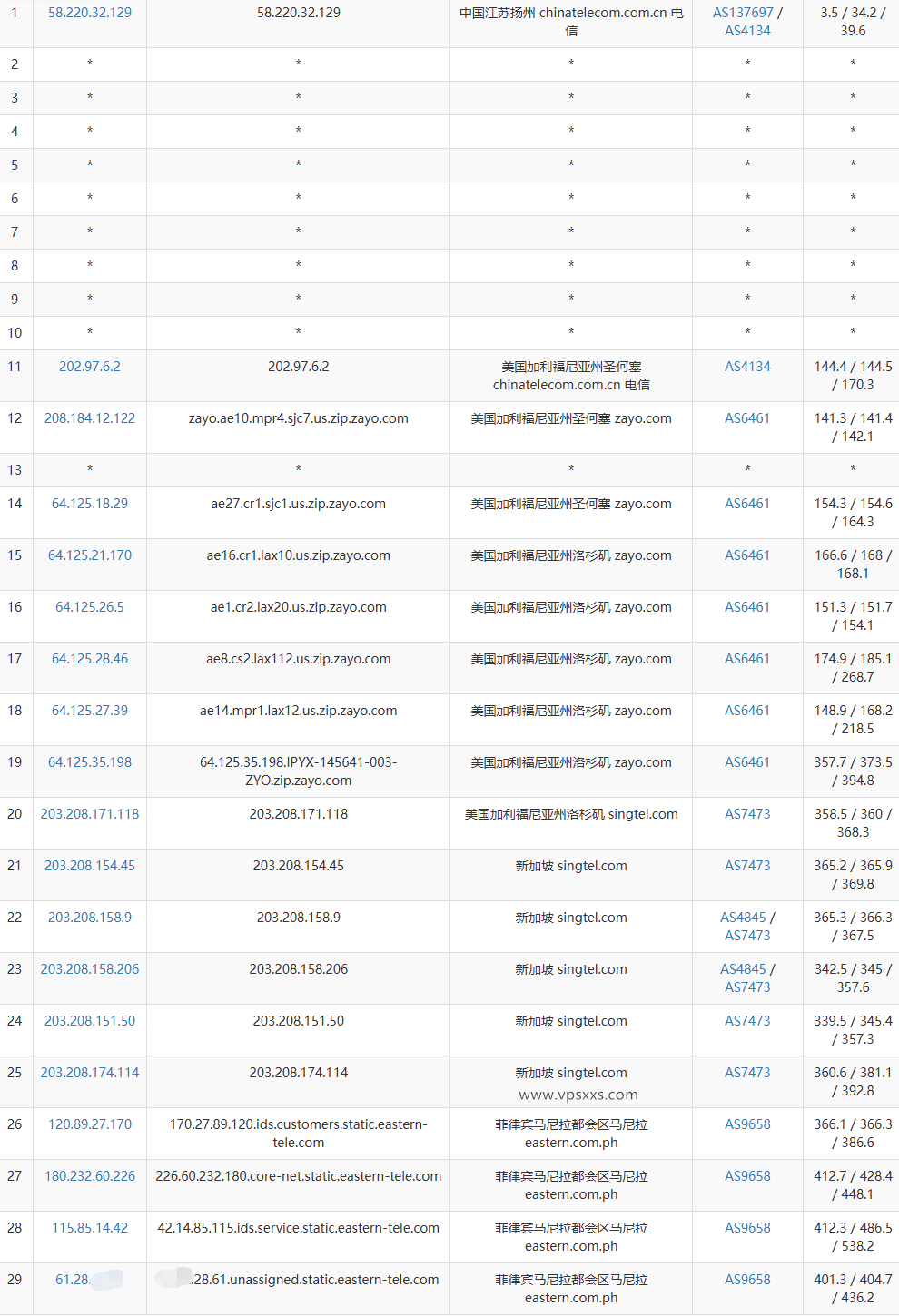899x1316 pixels.
Task: Open IP link 203.208.174.114
Action: tap(90, 1073)
